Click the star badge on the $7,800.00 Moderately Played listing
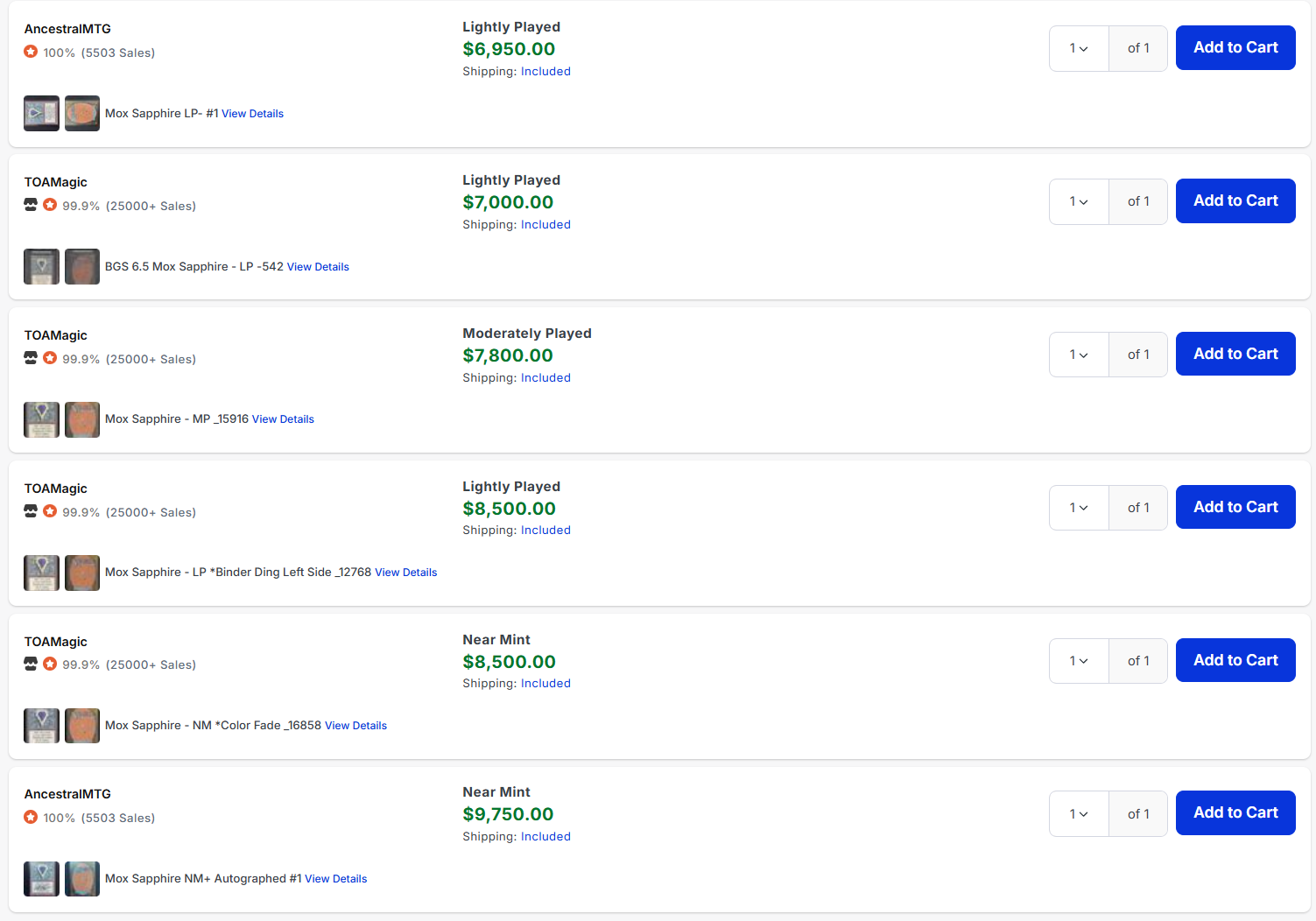The image size is (1316, 921). [50, 358]
